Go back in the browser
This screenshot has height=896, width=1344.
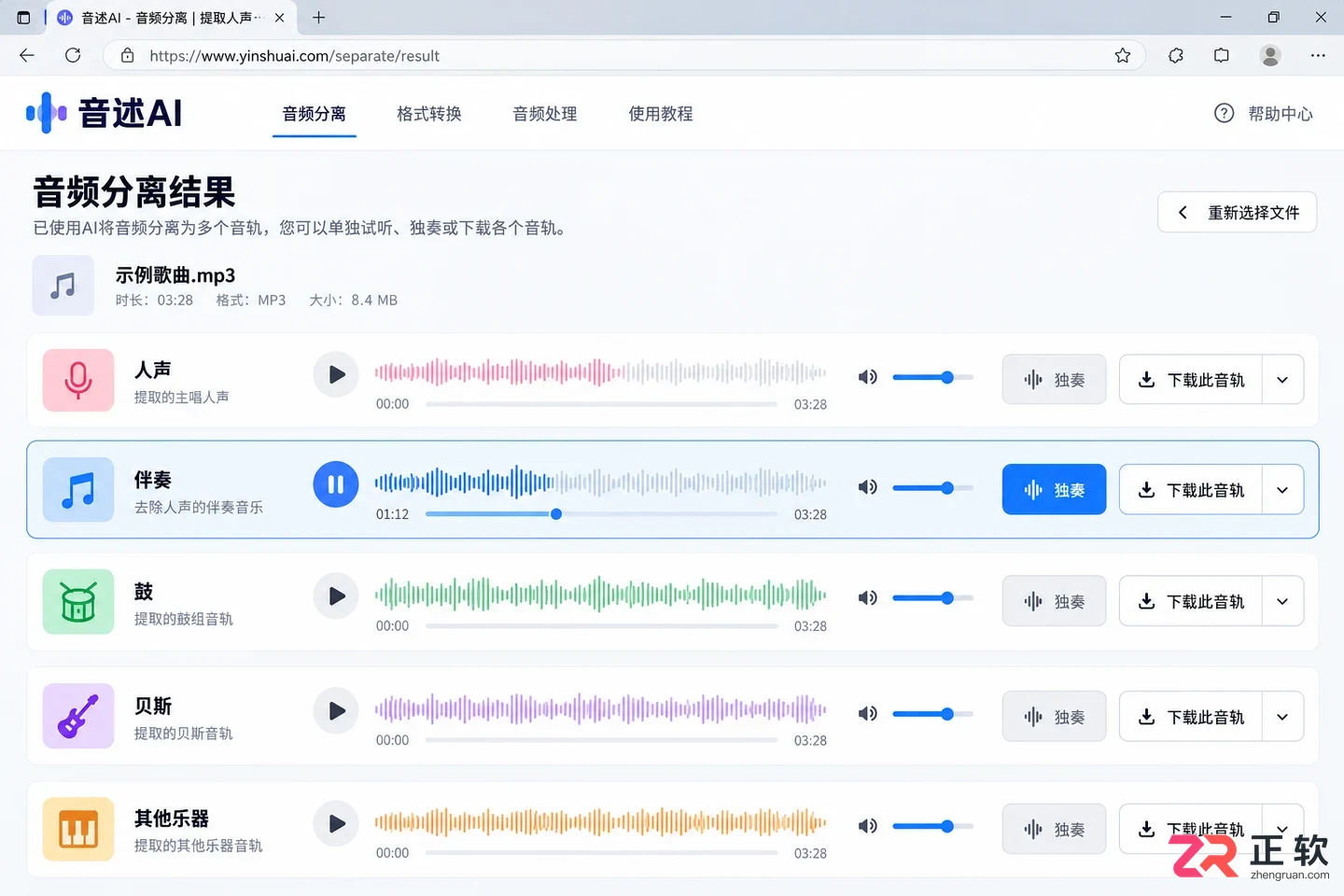click(27, 56)
